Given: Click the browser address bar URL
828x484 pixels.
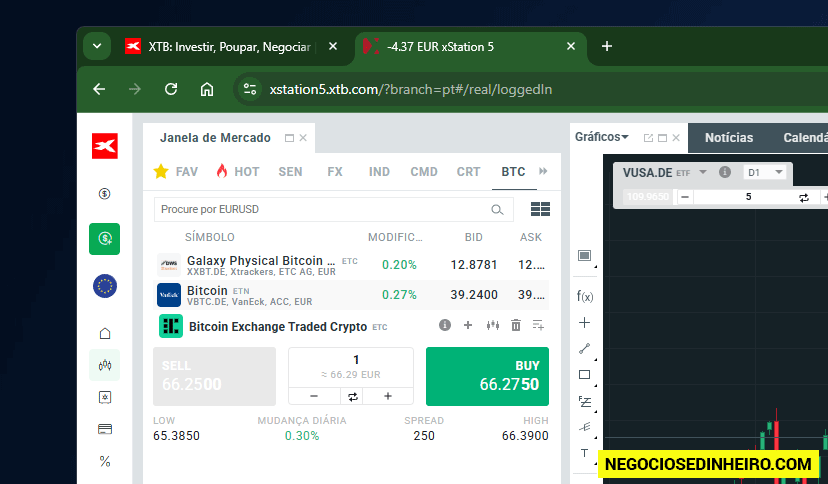Looking at the screenshot, I should click(x=410, y=90).
